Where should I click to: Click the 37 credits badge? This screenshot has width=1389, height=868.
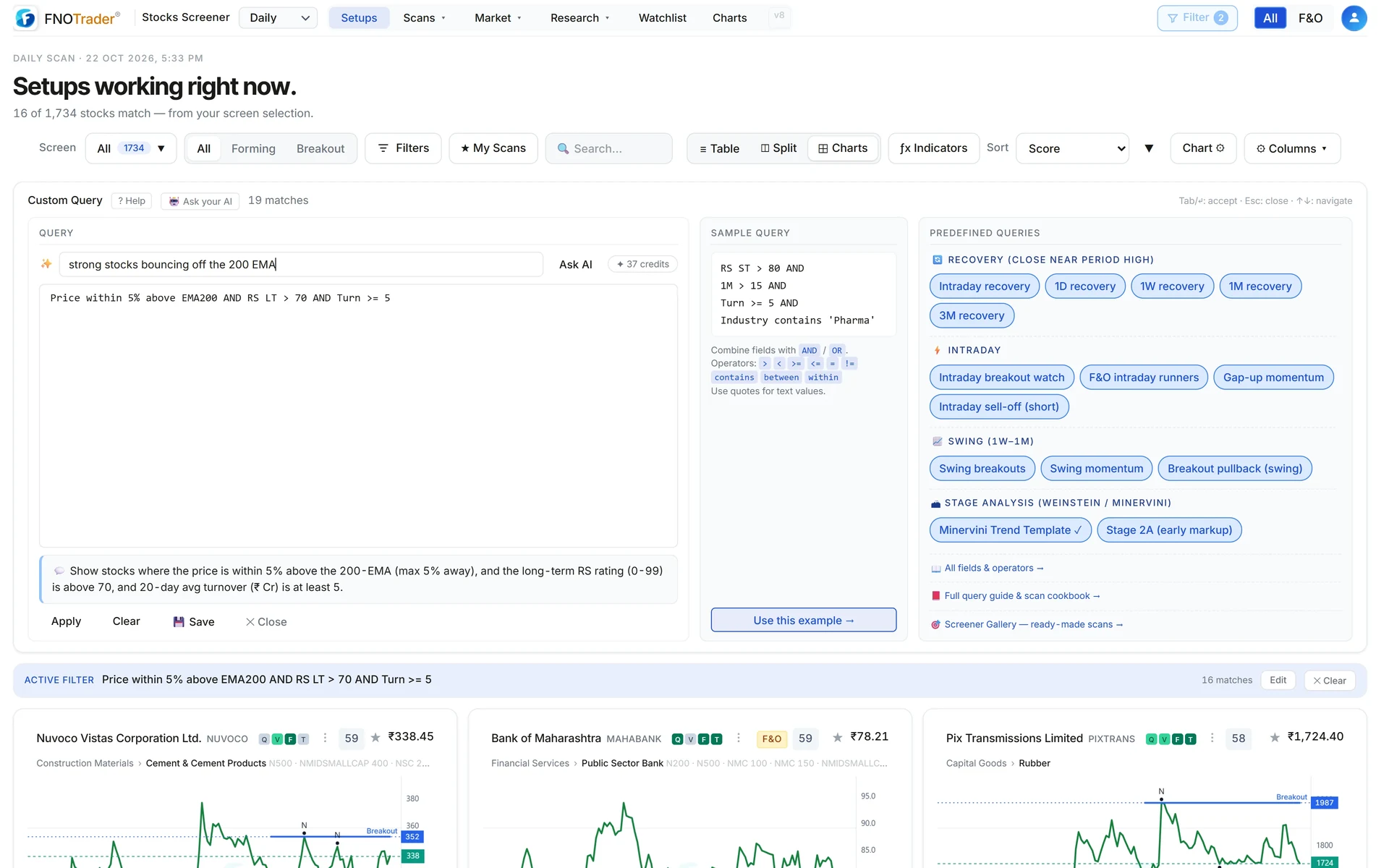coord(642,264)
